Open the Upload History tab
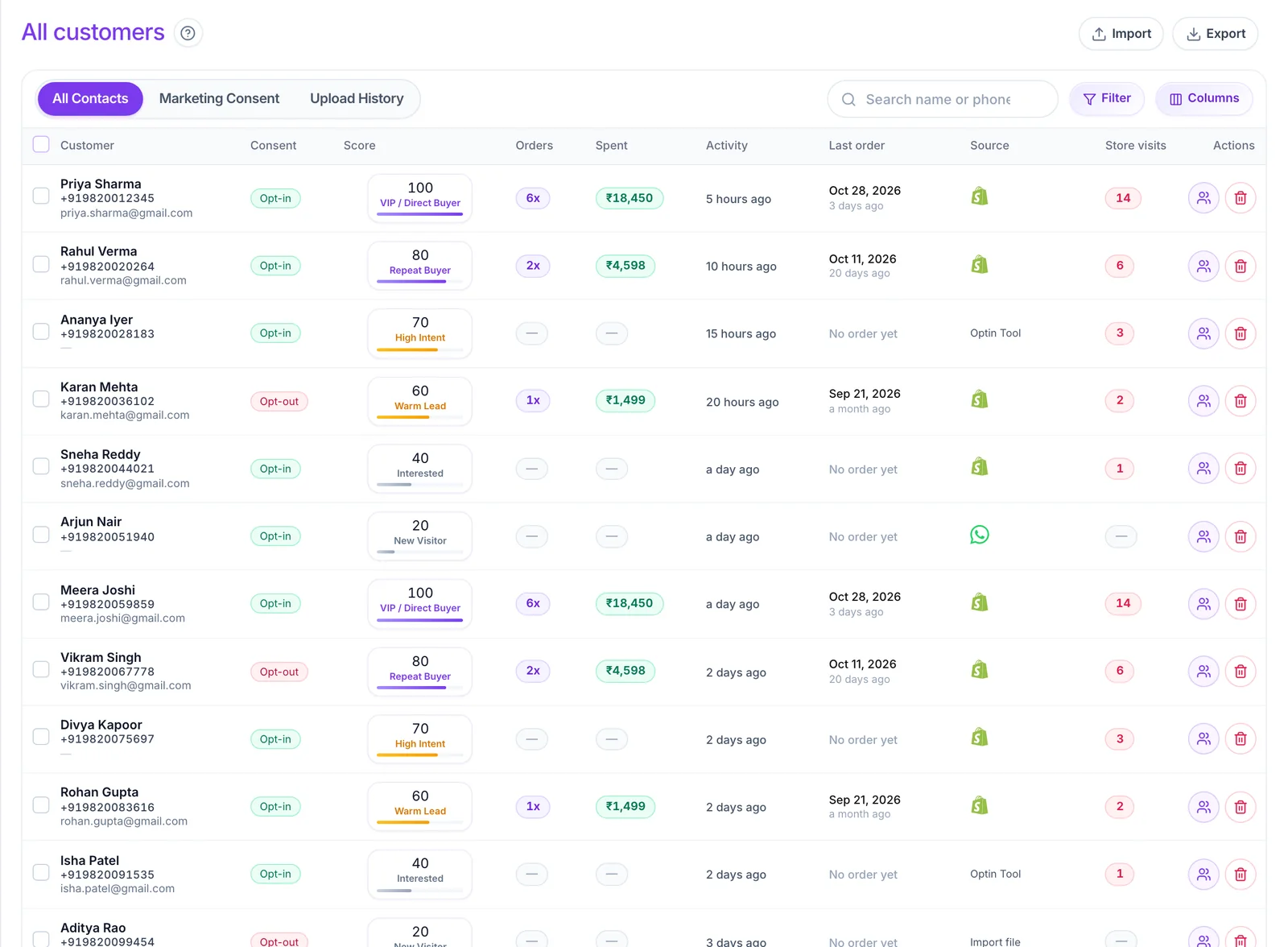1288x947 pixels. coord(357,98)
